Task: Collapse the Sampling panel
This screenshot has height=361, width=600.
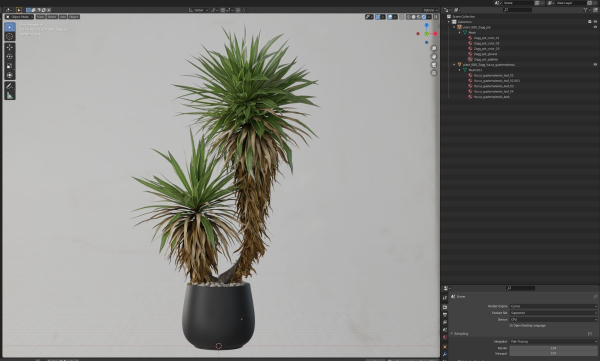Action: [x=452, y=333]
